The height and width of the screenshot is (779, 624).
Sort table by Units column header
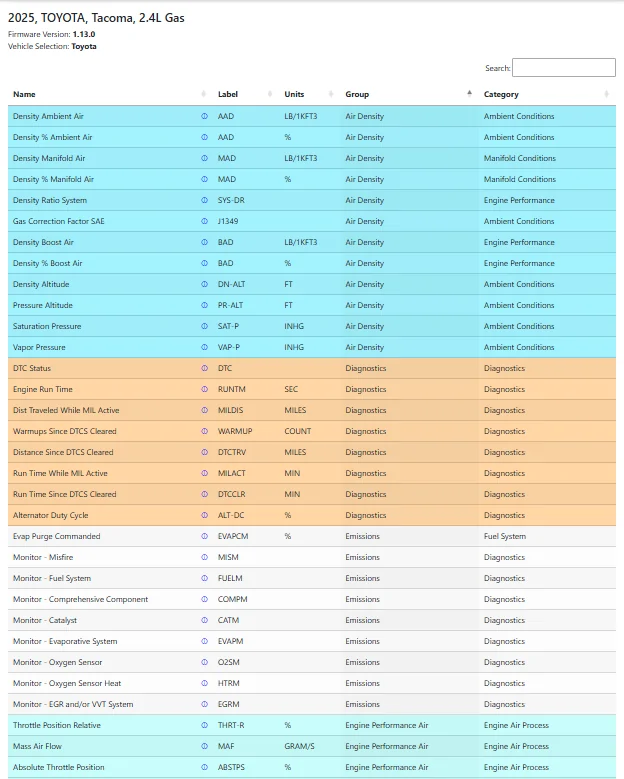[309, 94]
